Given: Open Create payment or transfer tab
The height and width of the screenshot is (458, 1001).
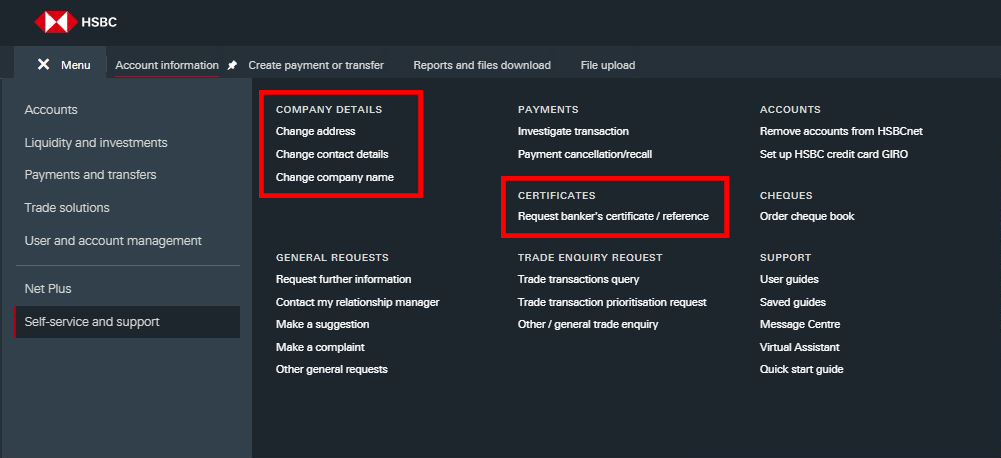Looking at the screenshot, I should 316,65.
